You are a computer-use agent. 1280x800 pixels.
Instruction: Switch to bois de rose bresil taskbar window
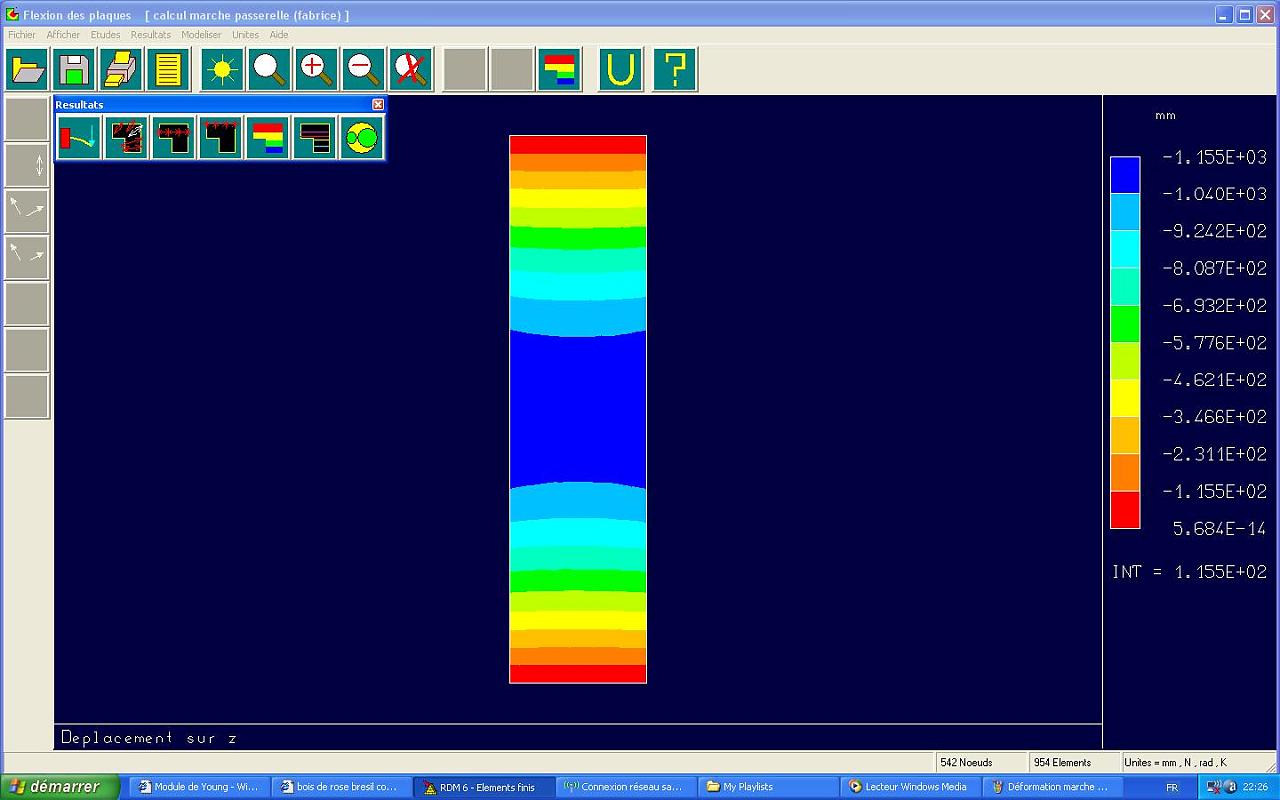coord(341,787)
